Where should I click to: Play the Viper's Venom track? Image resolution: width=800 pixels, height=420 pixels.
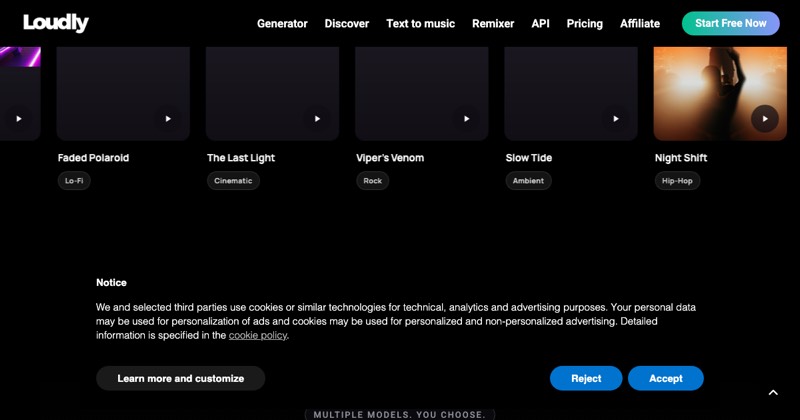pos(466,118)
